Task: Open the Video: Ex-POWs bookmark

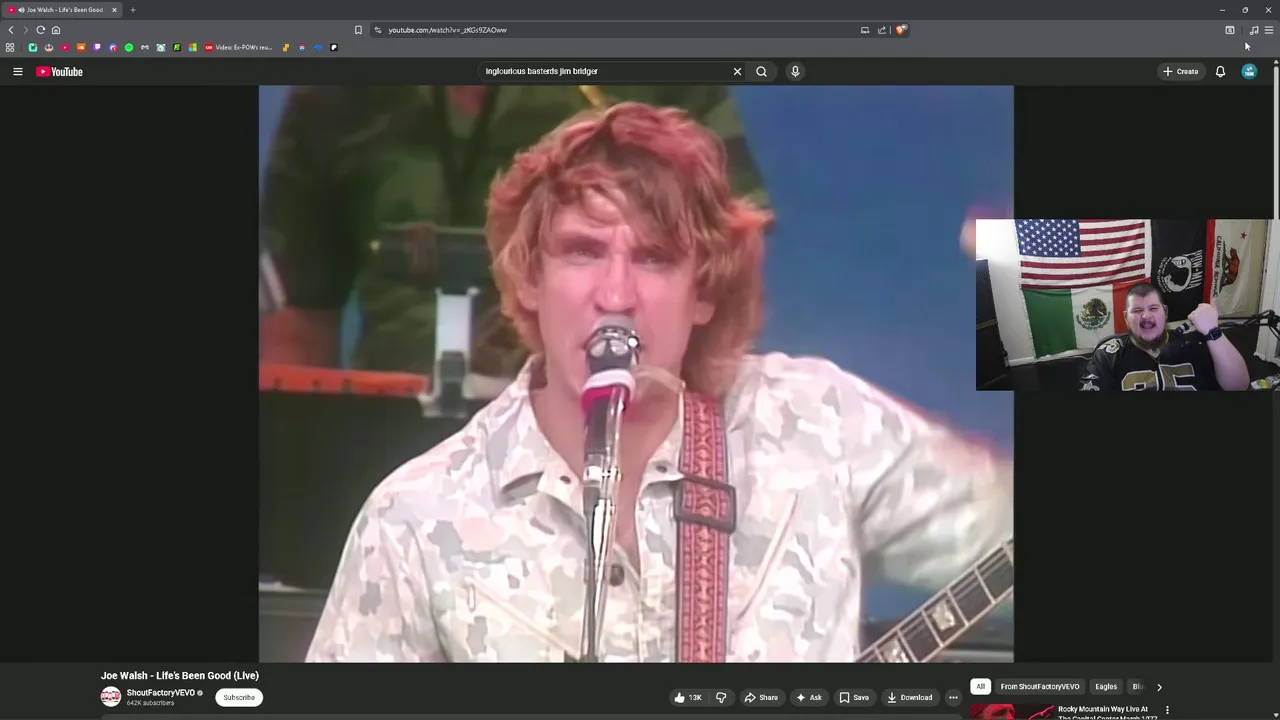Action: coord(239,47)
